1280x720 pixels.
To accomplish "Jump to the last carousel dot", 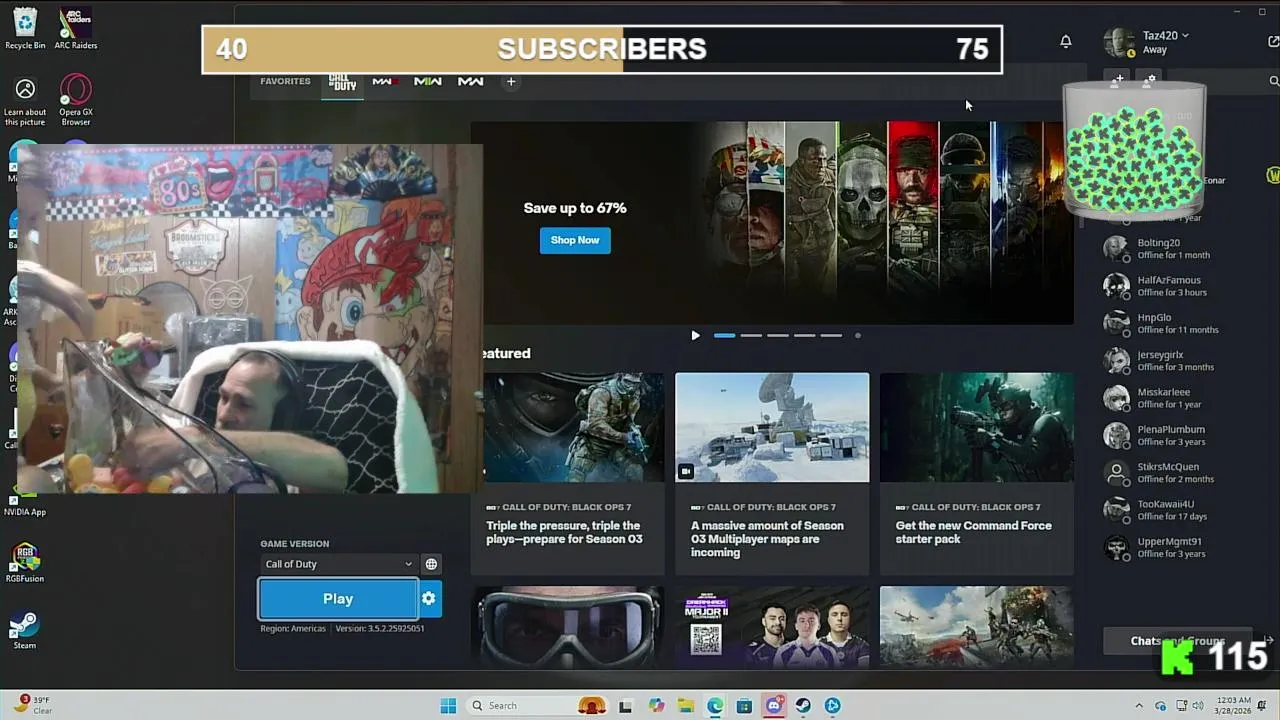I will pyautogui.click(x=858, y=336).
